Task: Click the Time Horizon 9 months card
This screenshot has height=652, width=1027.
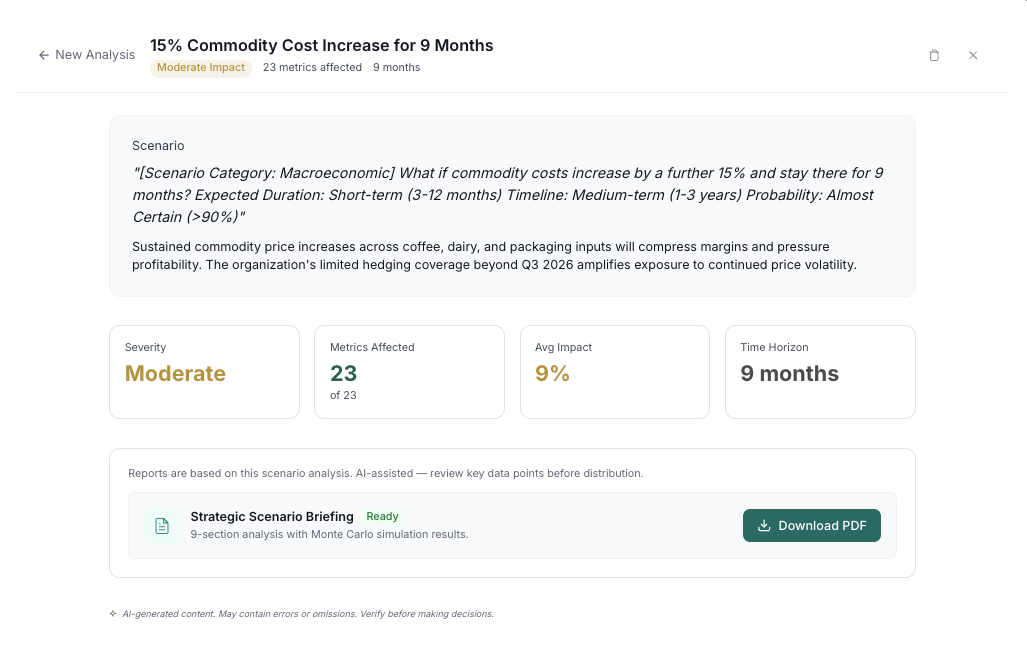Action: [819, 371]
